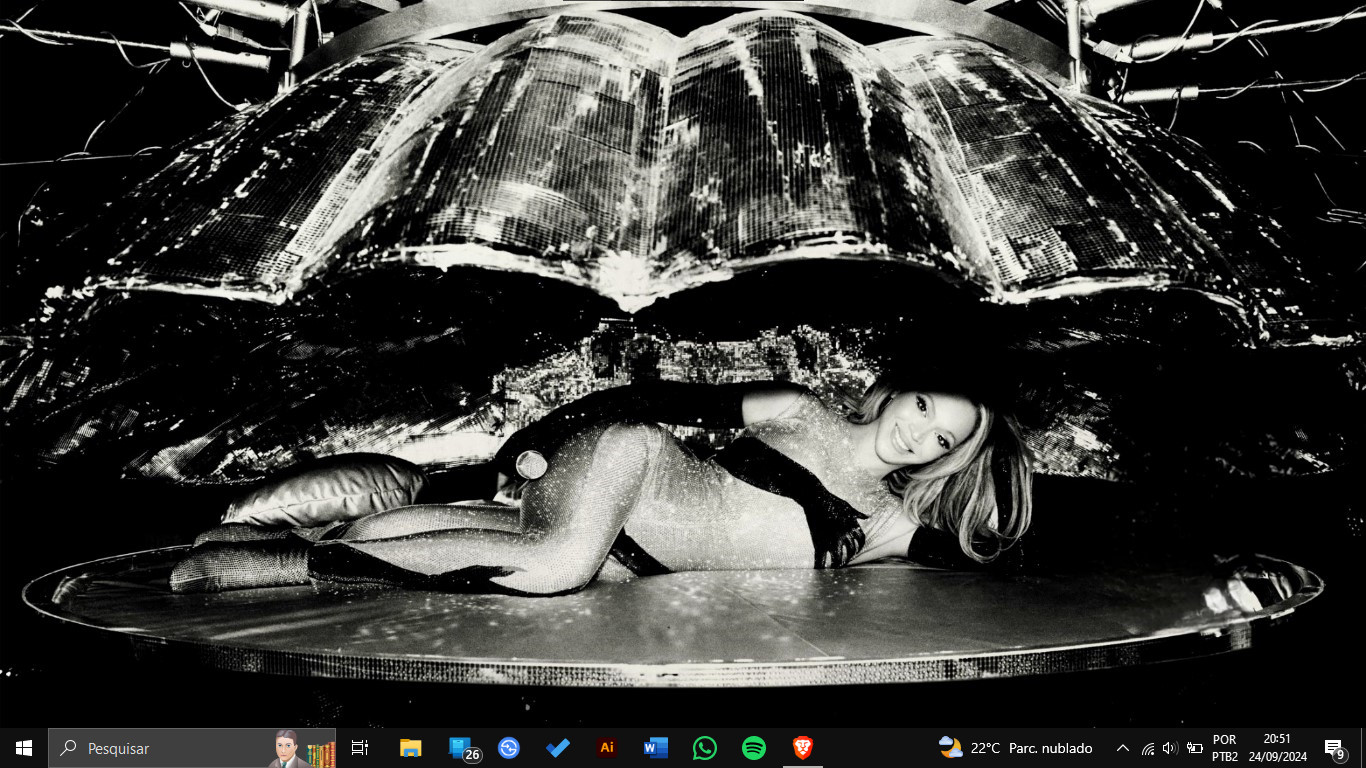Open File Explorer from the taskbar
The width and height of the screenshot is (1366, 768).
tap(410, 748)
